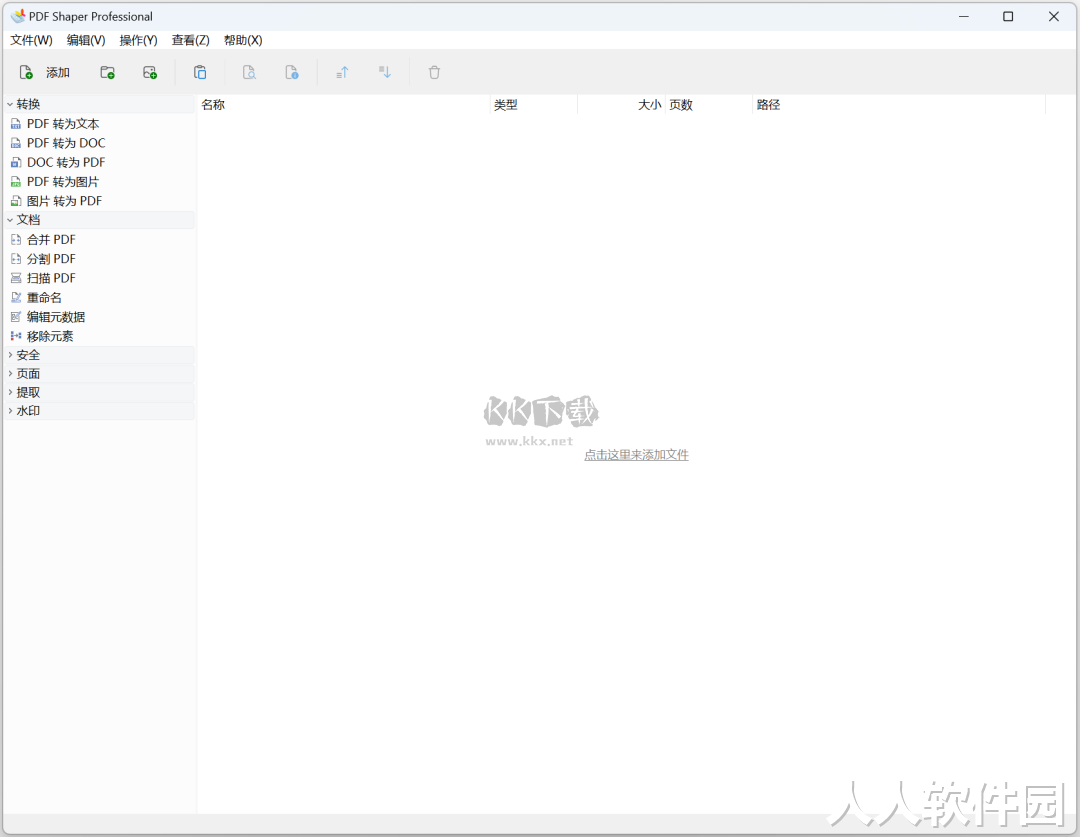Image resolution: width=1080 pixels, height=837 pixels.
Task: Expand the 提取 section
Action: pyautogui.click(x=10, y=392)
